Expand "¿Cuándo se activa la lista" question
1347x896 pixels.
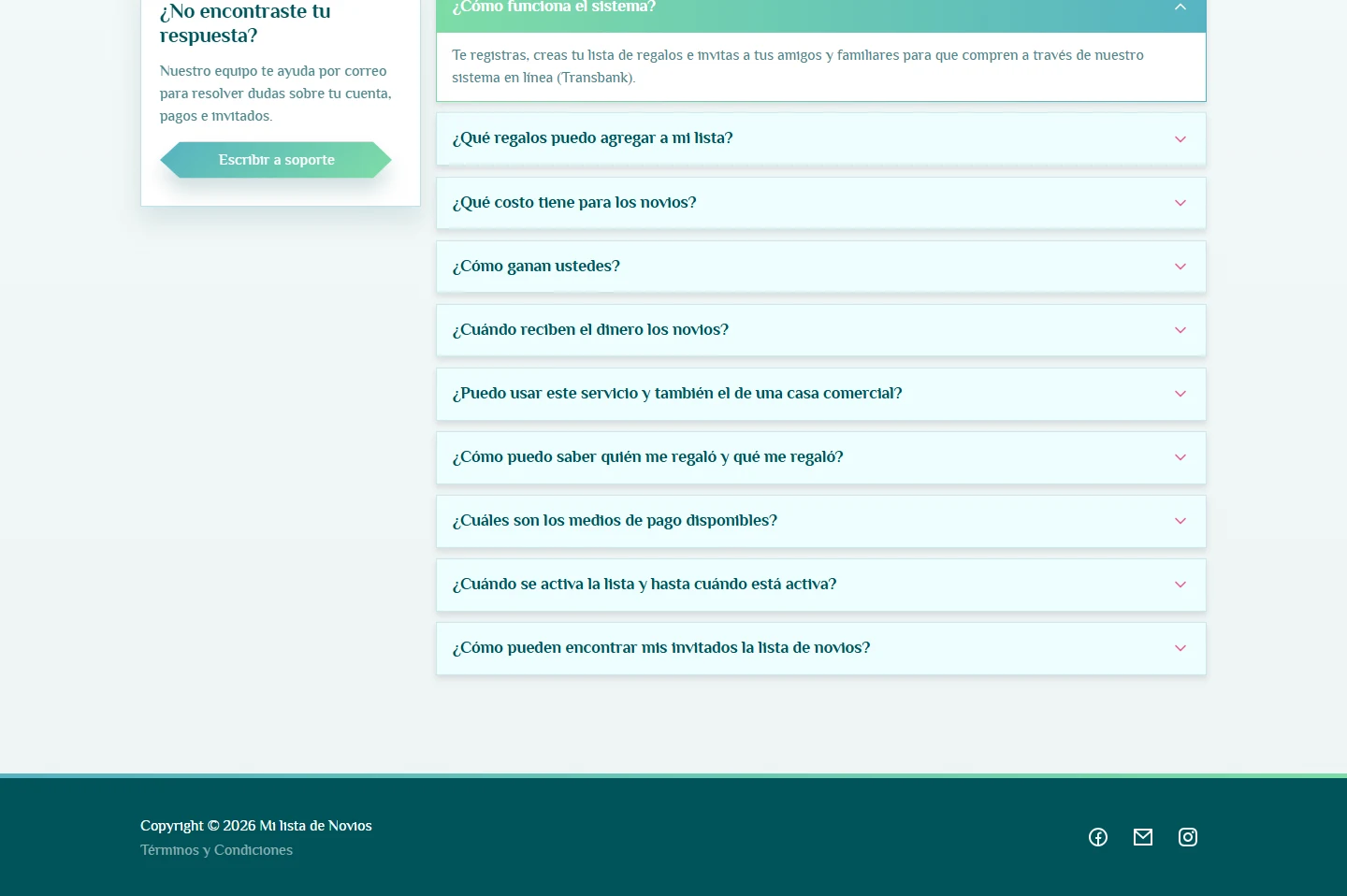coord(821,585)
